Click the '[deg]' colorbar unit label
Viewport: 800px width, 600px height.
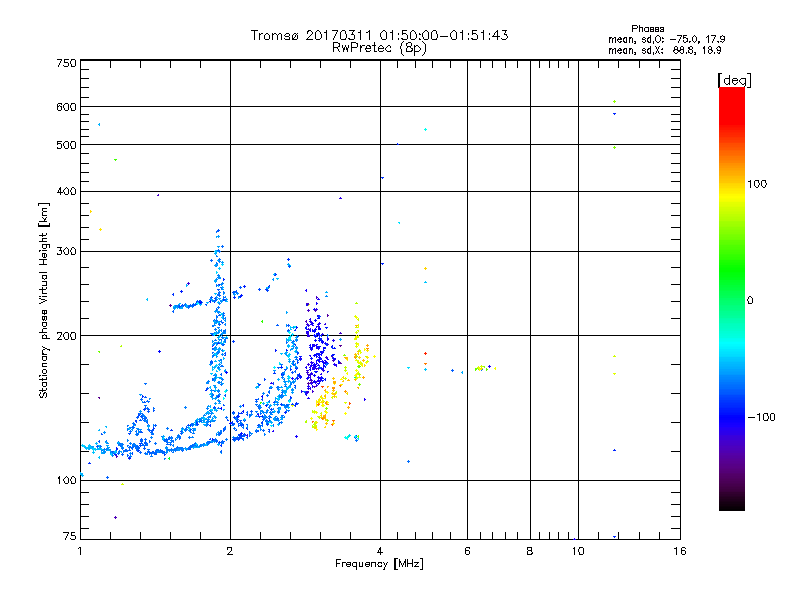tap(734, 80)
